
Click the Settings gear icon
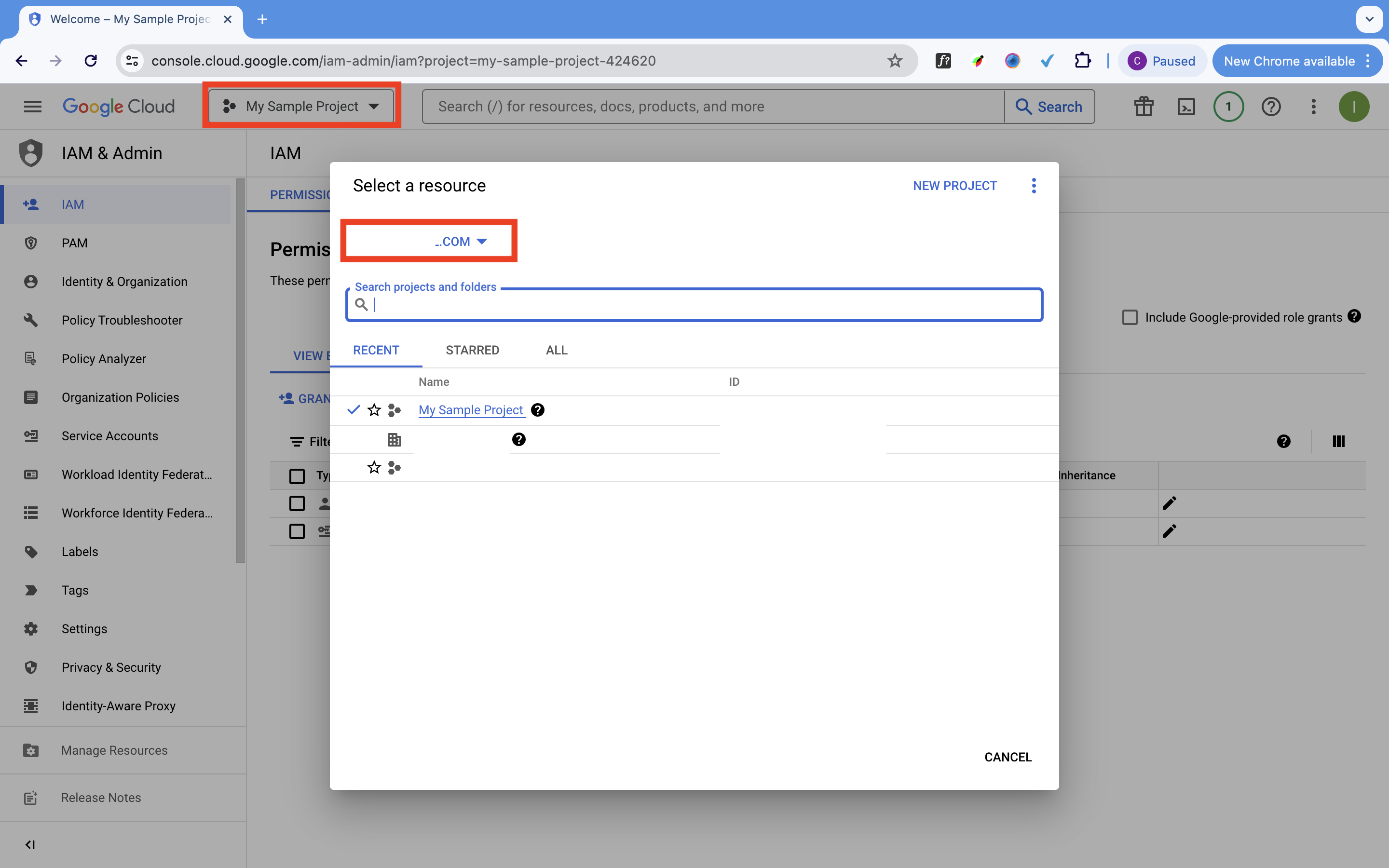point(31,629)
